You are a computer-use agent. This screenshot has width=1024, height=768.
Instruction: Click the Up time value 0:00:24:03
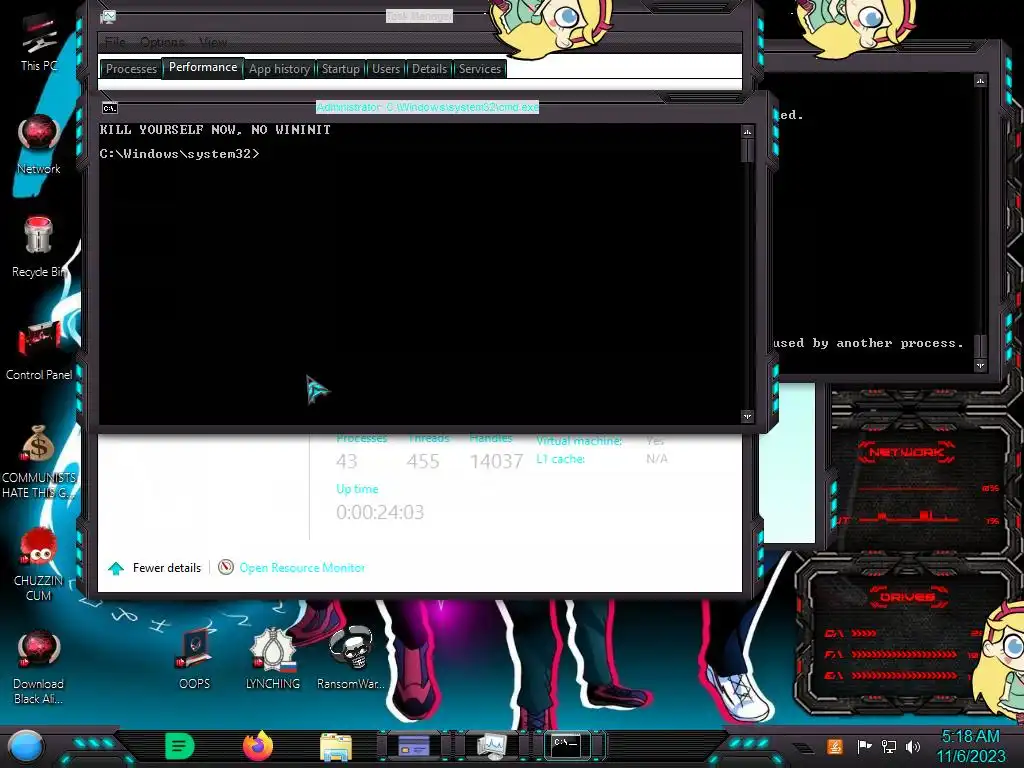click(380, 512)
